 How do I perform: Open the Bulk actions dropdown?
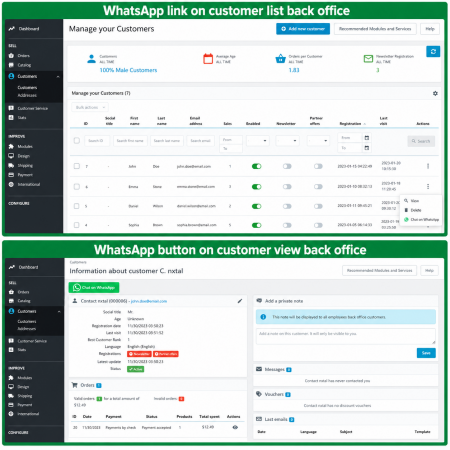[90, 107]
